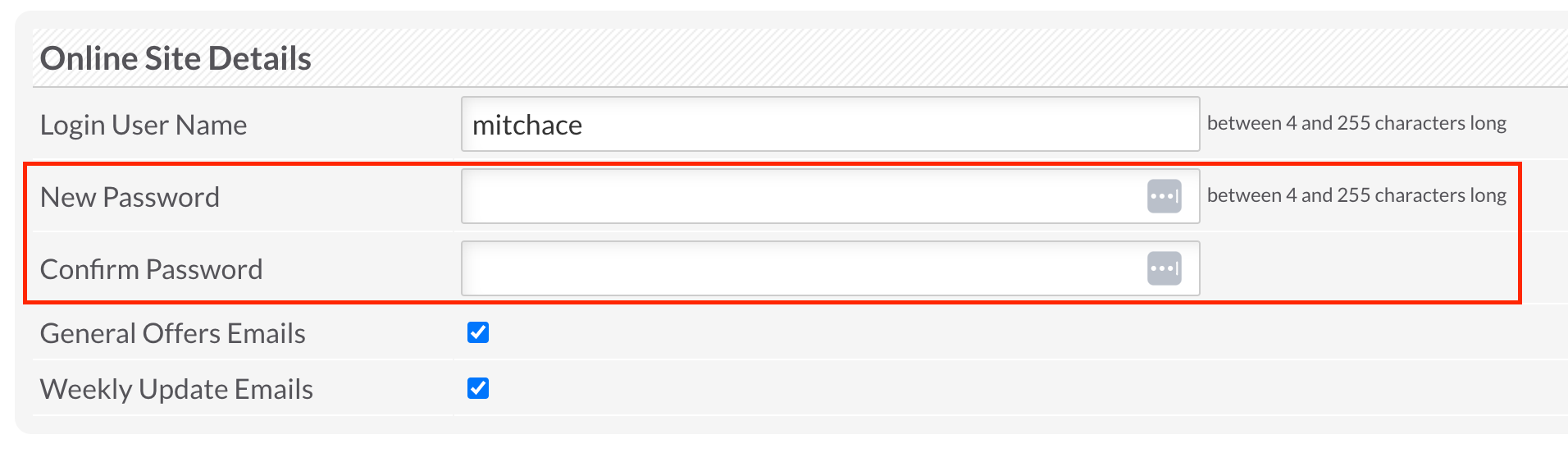1568x453 pixels.
Task: Click into the New Password field
Action: 804,197
